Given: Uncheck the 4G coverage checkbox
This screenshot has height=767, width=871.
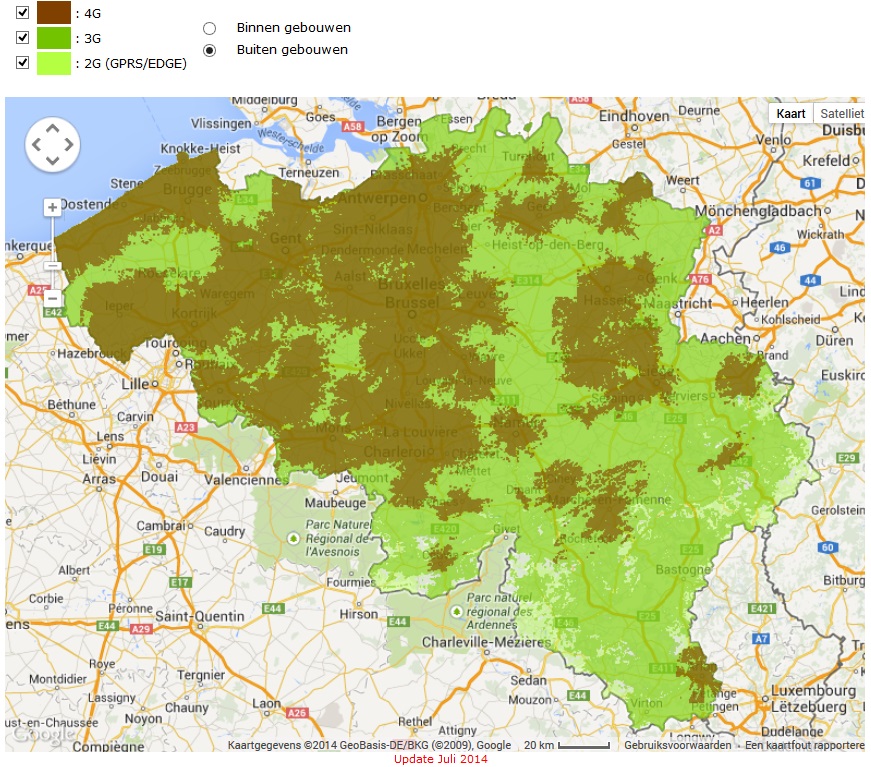Looking at the screenshot, I should click(22, 12).
